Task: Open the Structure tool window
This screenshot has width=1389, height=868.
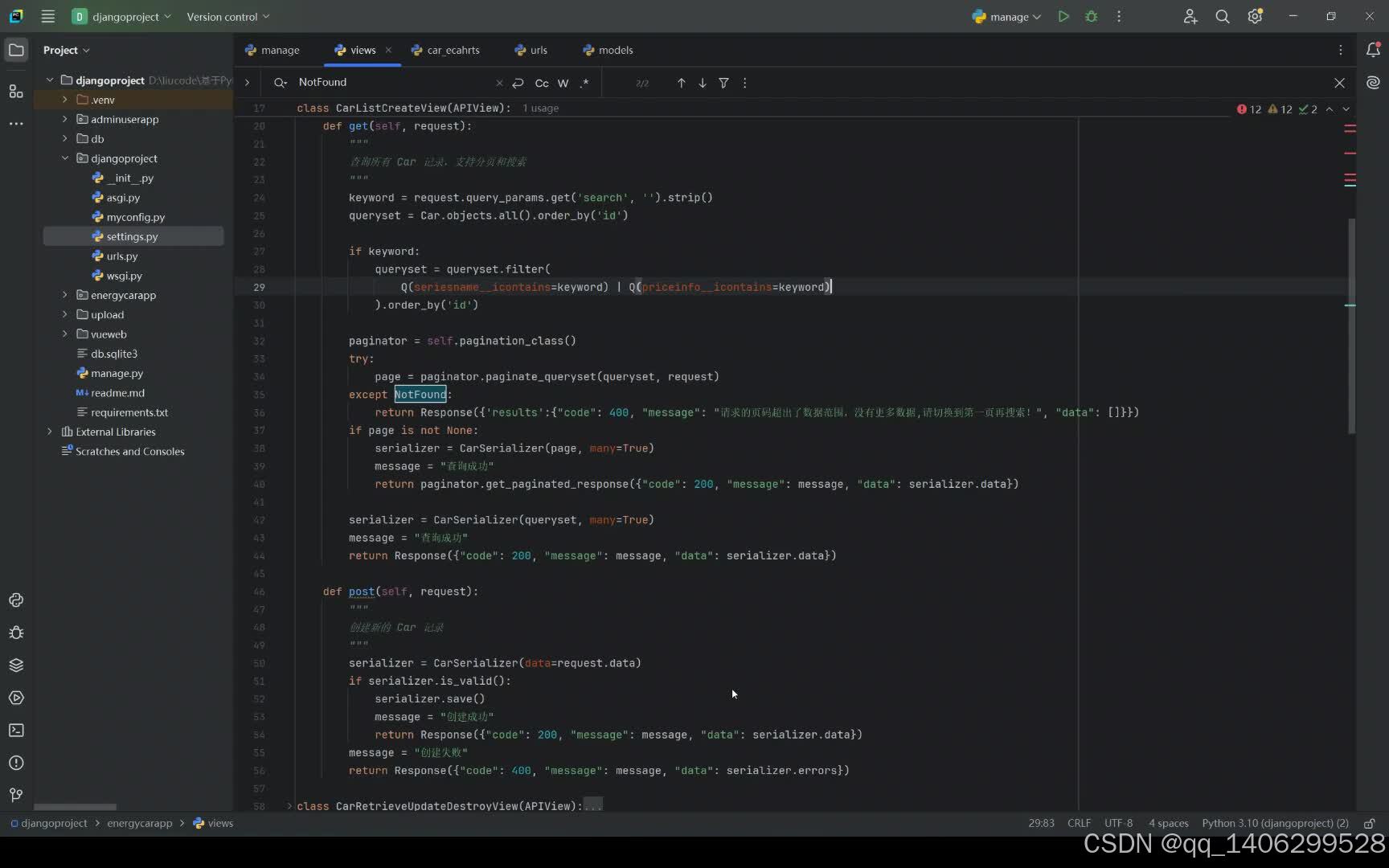Action: click(16, 92)
